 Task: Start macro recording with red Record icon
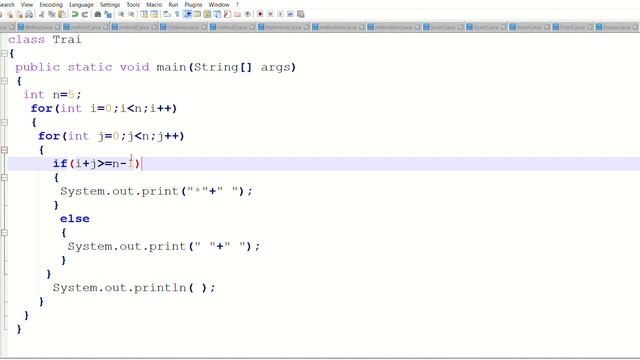pos(260,14)
